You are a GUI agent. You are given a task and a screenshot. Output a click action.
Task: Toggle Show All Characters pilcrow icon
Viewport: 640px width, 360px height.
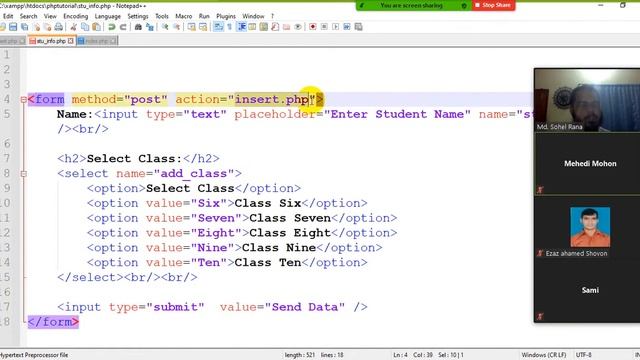(229, 27)
